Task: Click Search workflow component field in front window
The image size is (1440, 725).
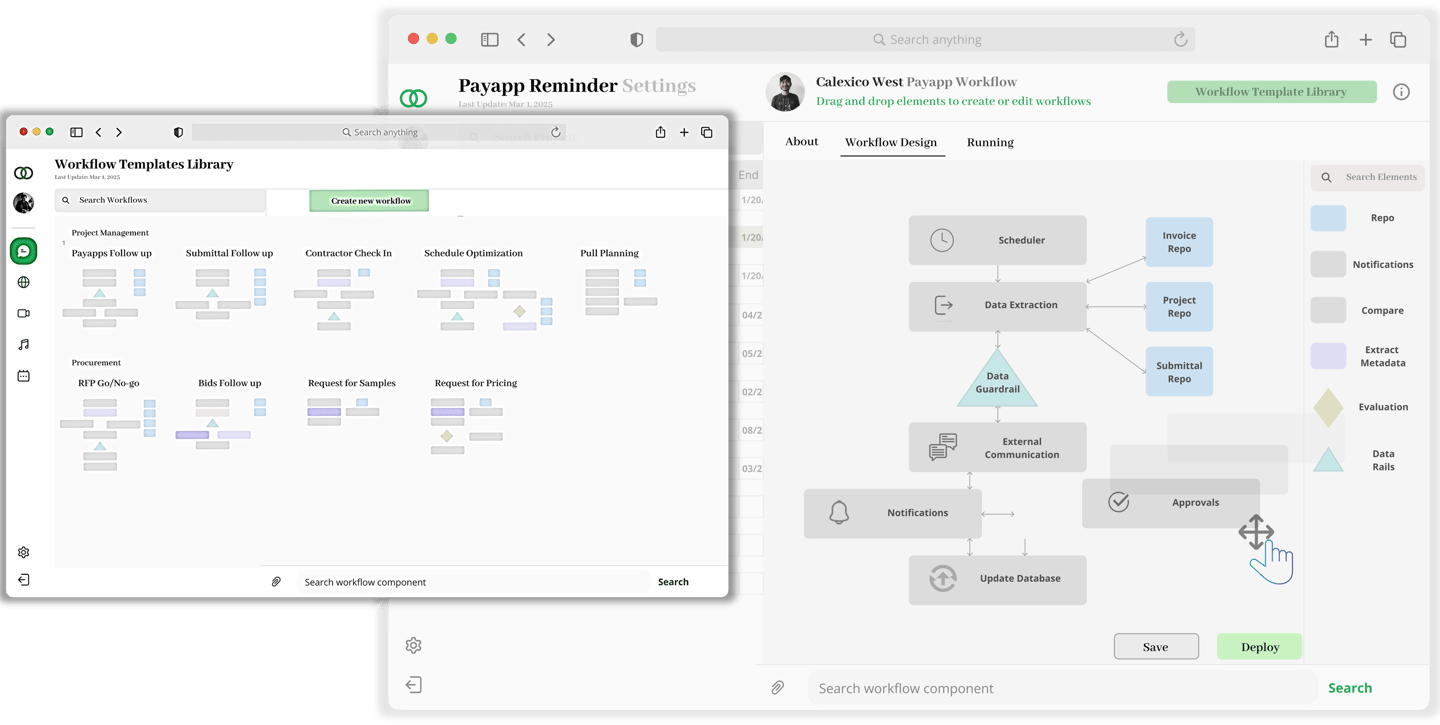Action: [x=473, y=582]
